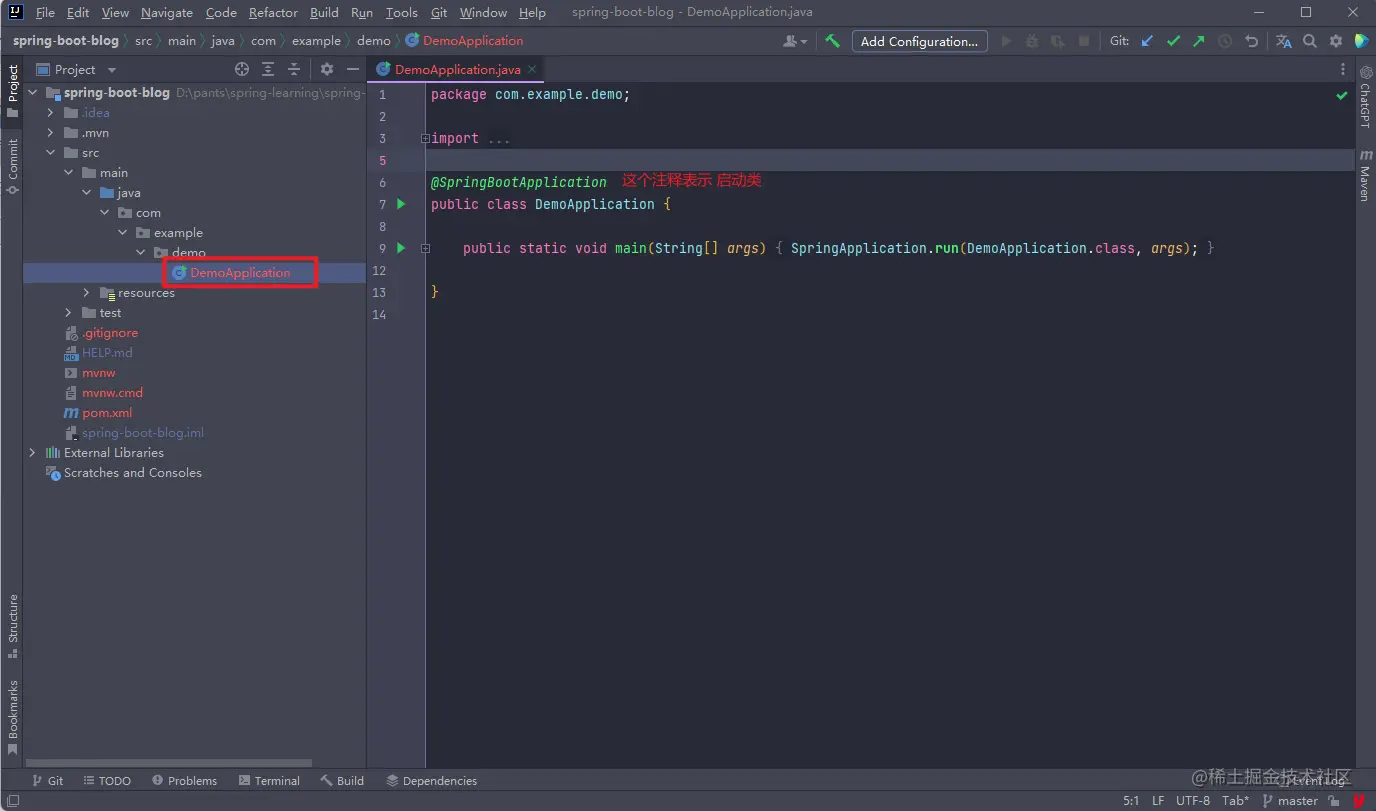
Task: Open the Window menu
Action: 483,13
